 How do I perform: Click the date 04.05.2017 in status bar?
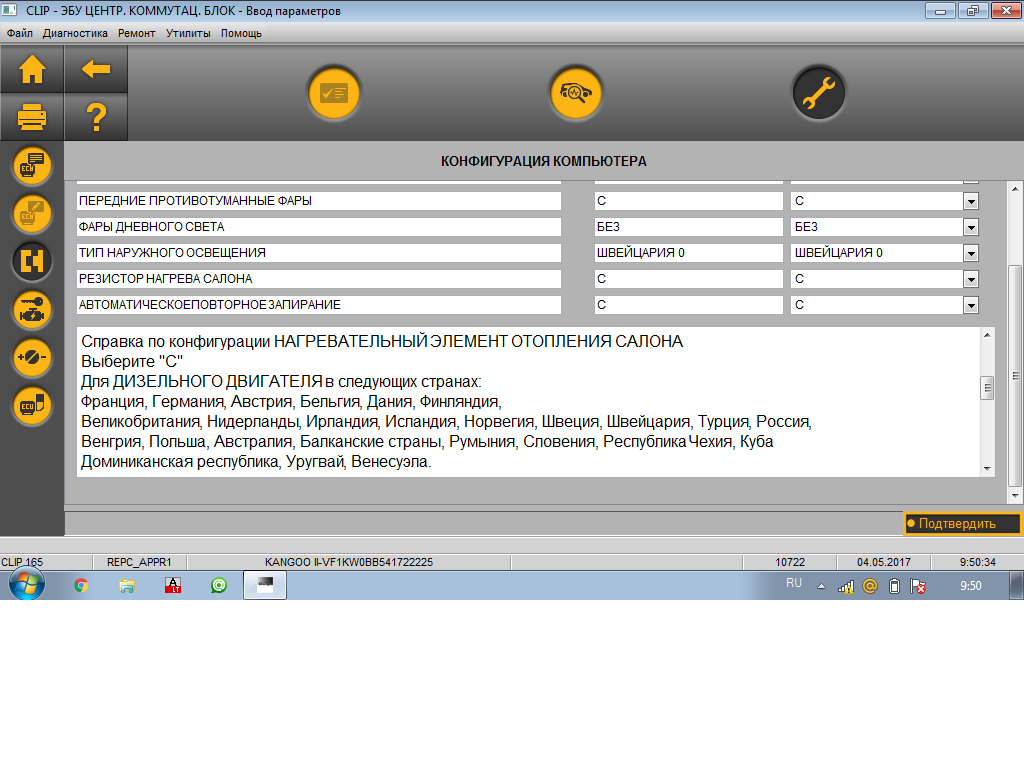tap(884, 562)
